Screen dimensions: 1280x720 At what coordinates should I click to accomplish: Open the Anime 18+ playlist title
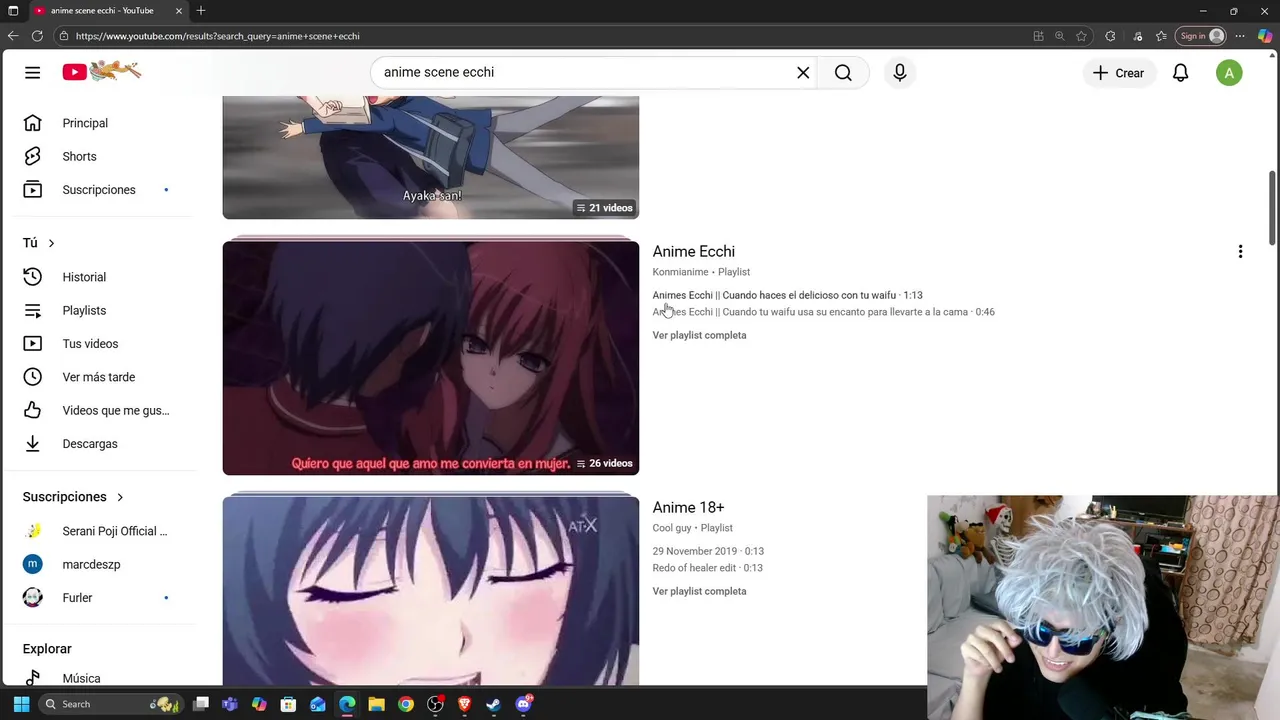click(x=688, y=508)
